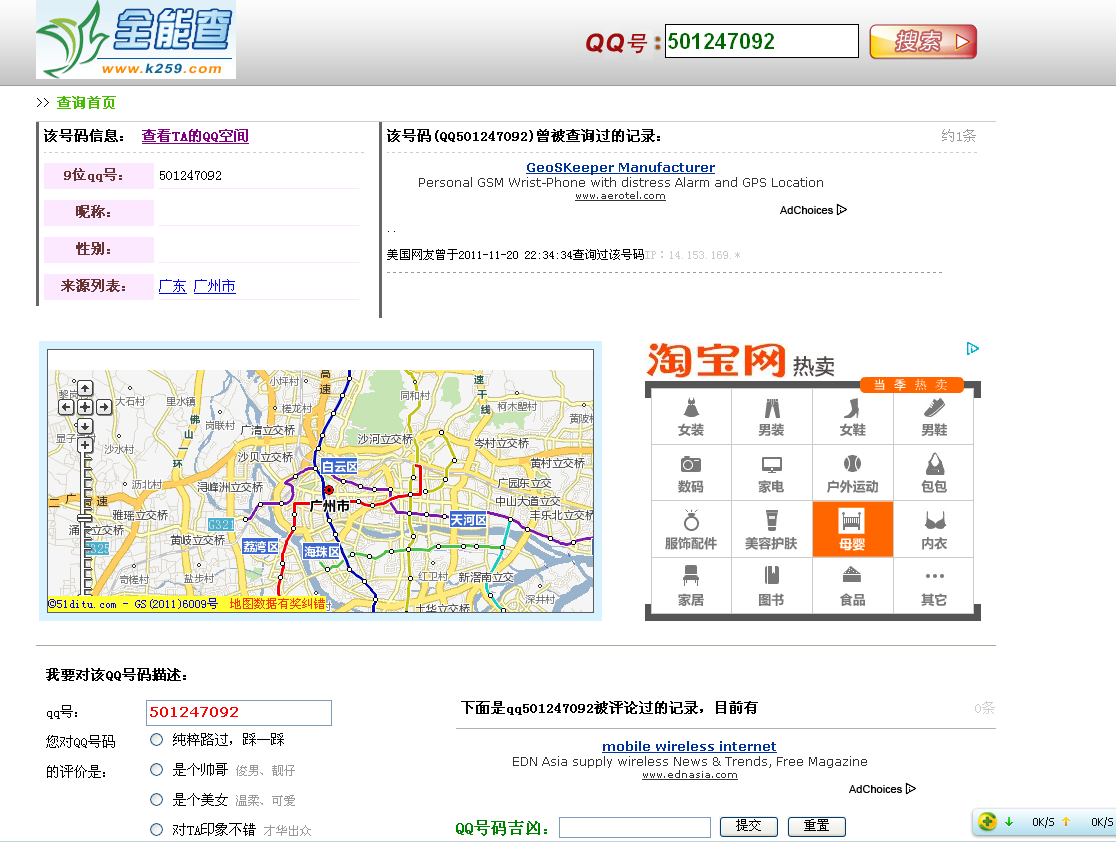Image resolution: width=1116 pixels, height=842 pixels.
Task: Choose the 是个美女 radio option
Action: [156, 800]
